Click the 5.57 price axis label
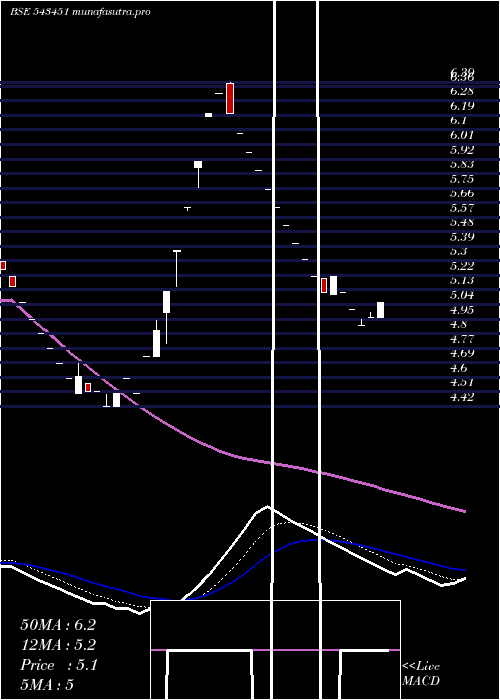The image size is (500, 700). tap(462, 208)
